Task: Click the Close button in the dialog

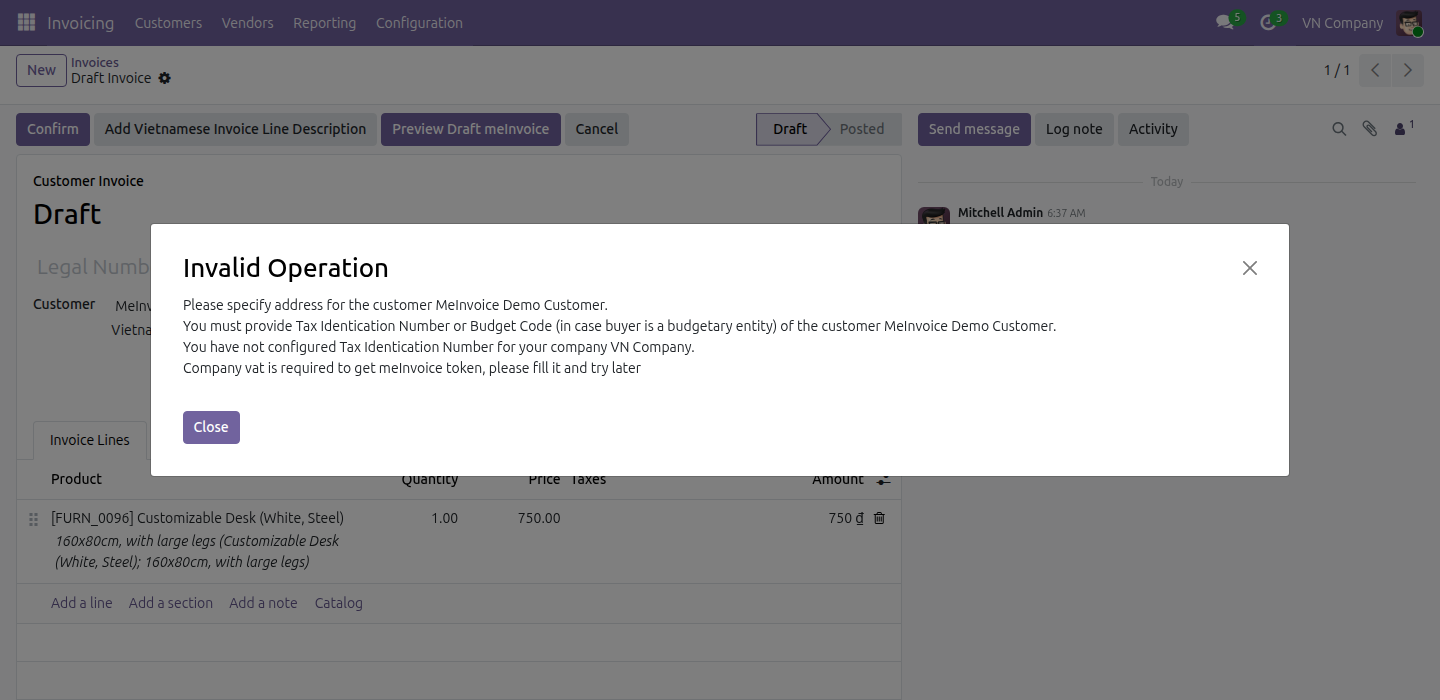Action: pos(211,427)
